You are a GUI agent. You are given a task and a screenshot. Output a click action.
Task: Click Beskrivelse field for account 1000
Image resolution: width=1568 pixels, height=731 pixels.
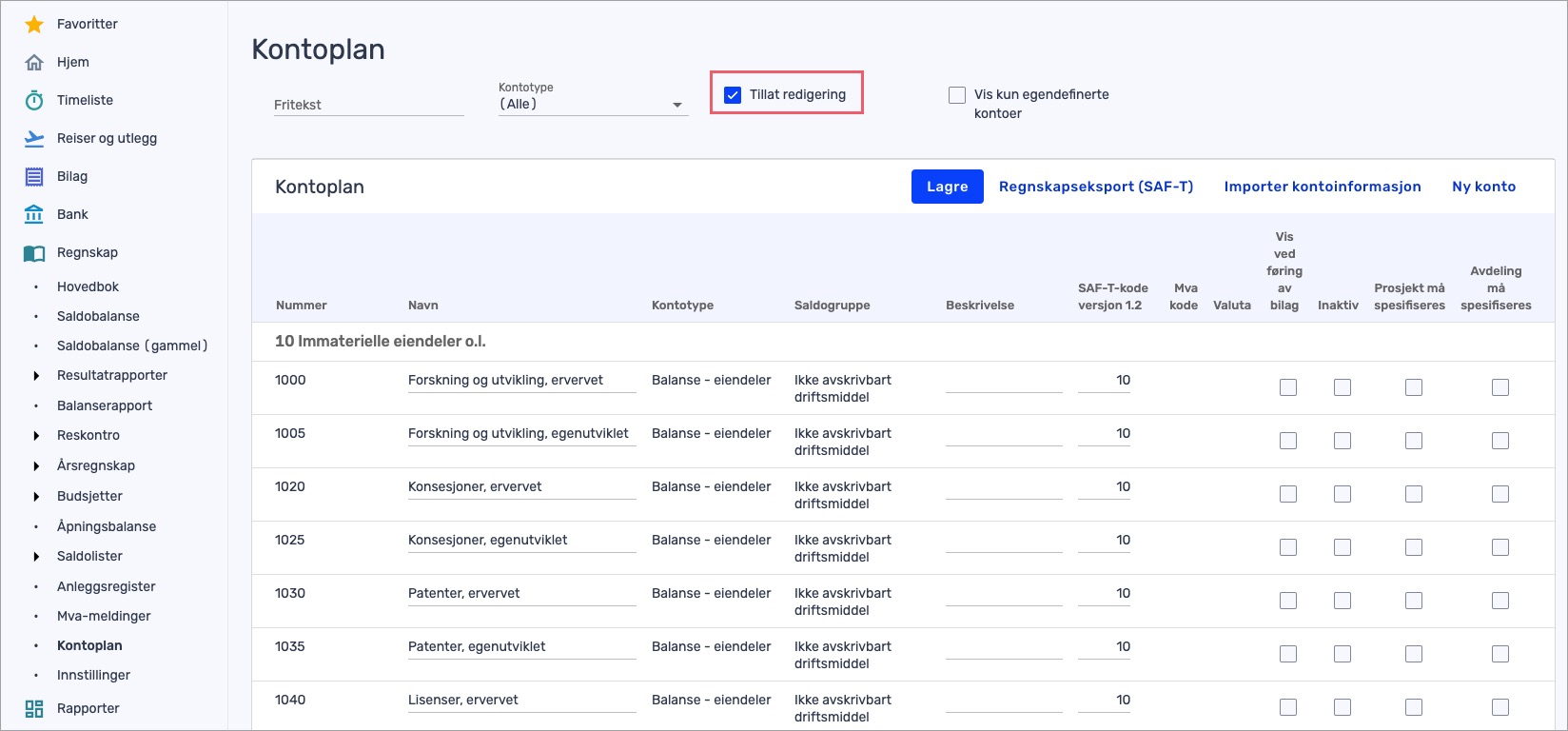(1004, 381)
